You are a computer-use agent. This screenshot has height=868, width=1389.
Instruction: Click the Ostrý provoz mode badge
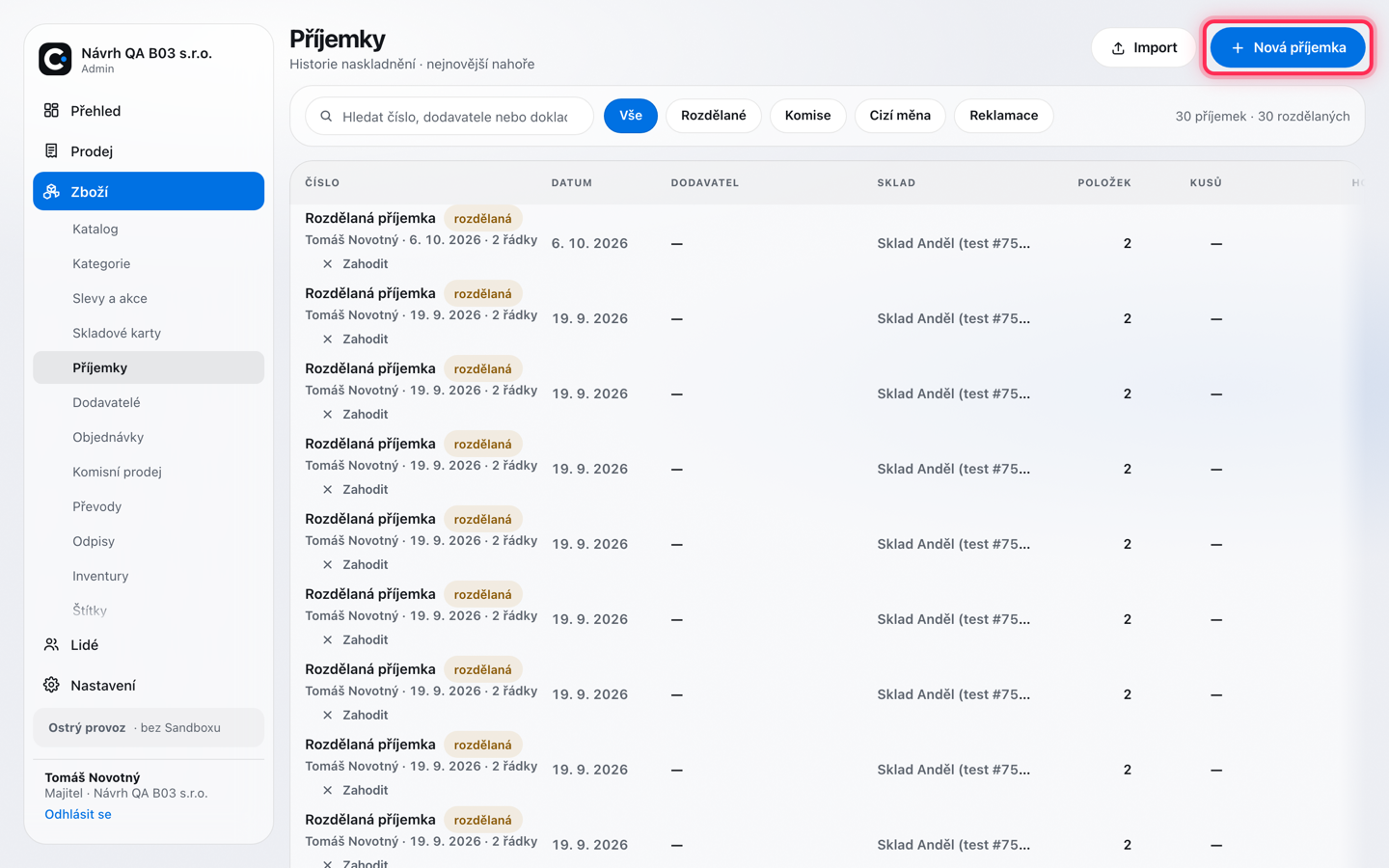[x=149, y=728]
